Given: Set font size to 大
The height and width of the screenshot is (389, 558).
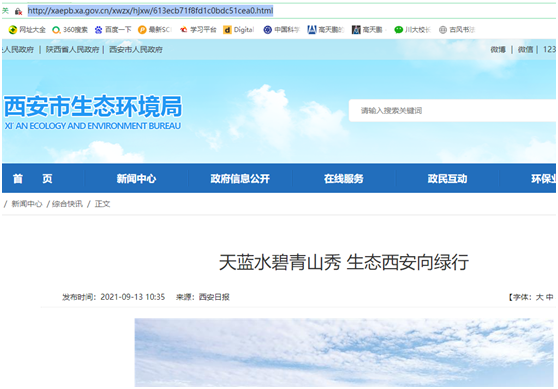Looking at the screenshot, I should (539, 297).
